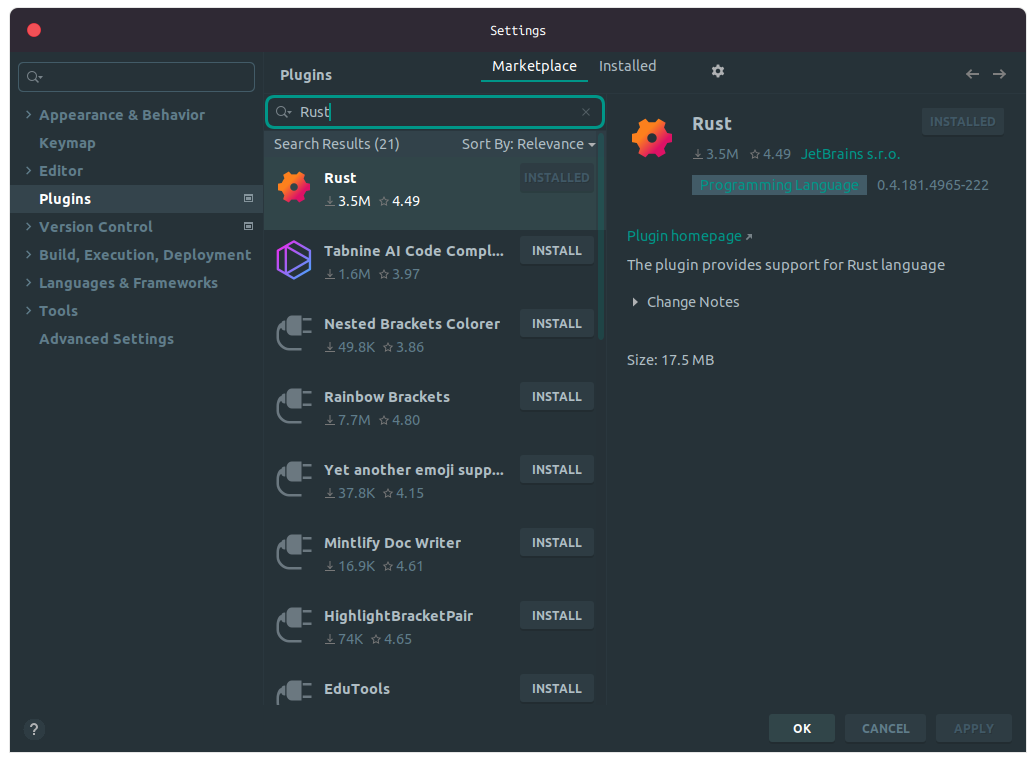Select the Rust plugin name in results
Image resolution: width=1036 pixels, height=762 pixels.
click(340, 178)
